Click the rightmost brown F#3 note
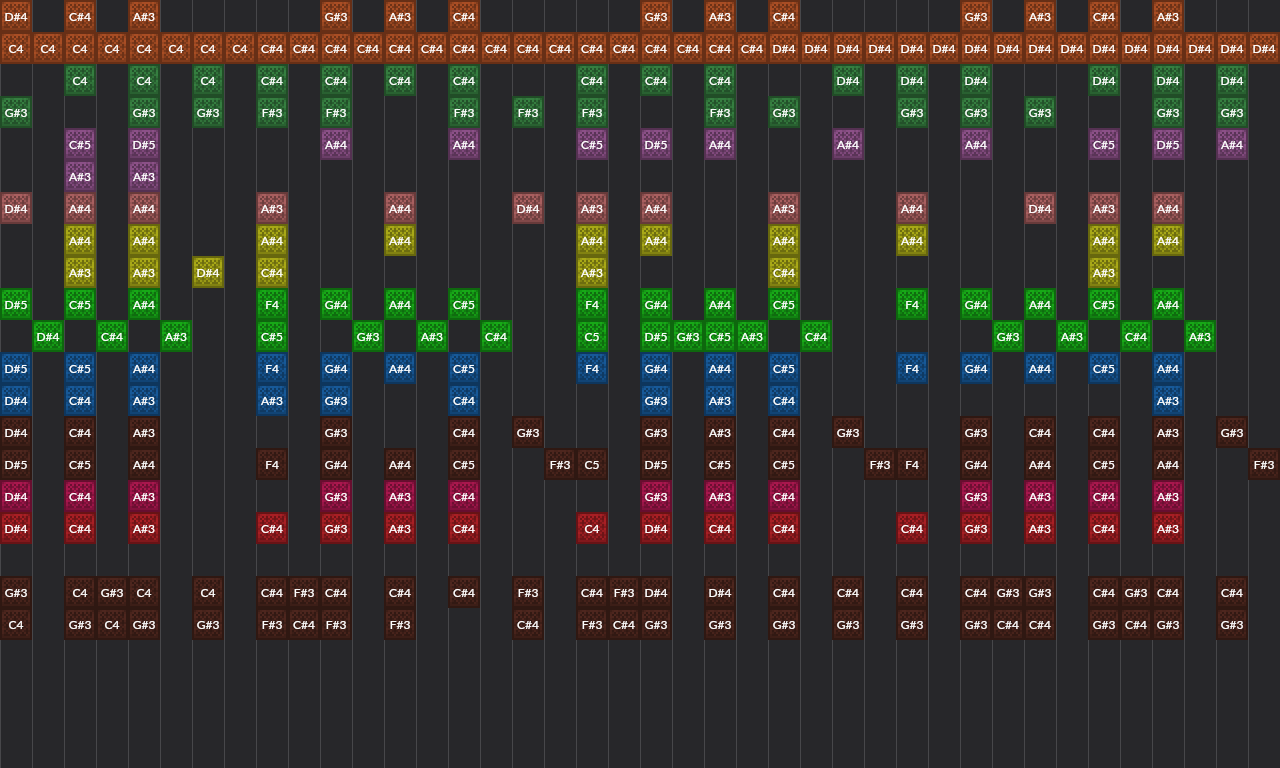This screenshot has height=768, width=1280. pyautogui.click(x=1263, y=464)
